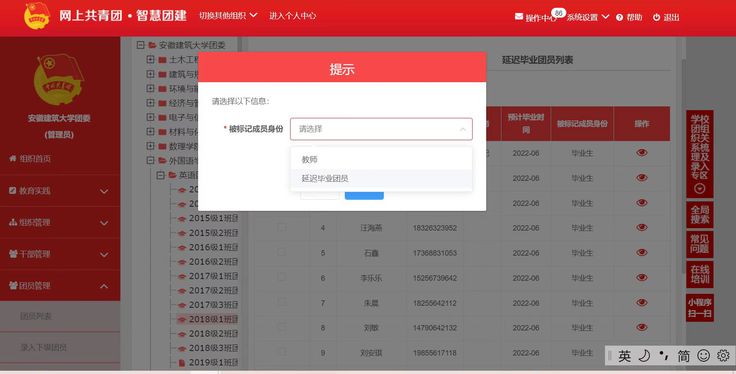Collapse the 团员管理 sidebar chevron
Image resolution: width=736 pixels, height=374 pixels.
click(x=104, y=286)
